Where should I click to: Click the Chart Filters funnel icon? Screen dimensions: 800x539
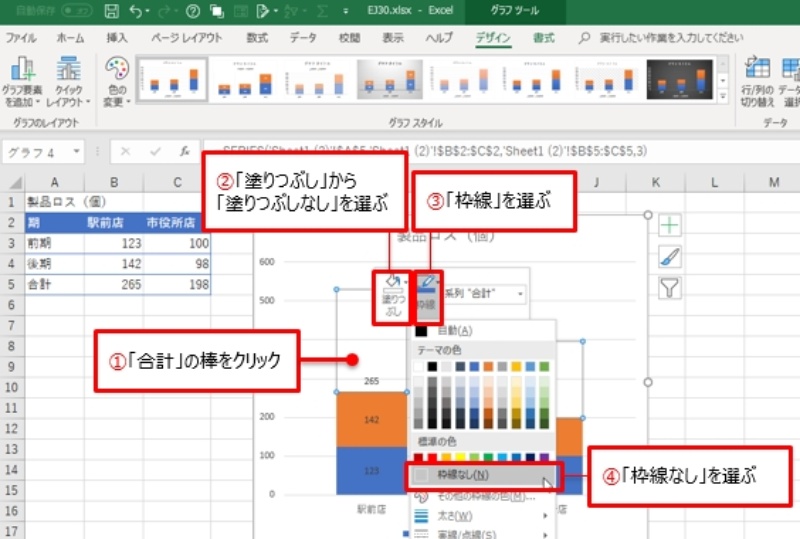click(x=670, y=289)
